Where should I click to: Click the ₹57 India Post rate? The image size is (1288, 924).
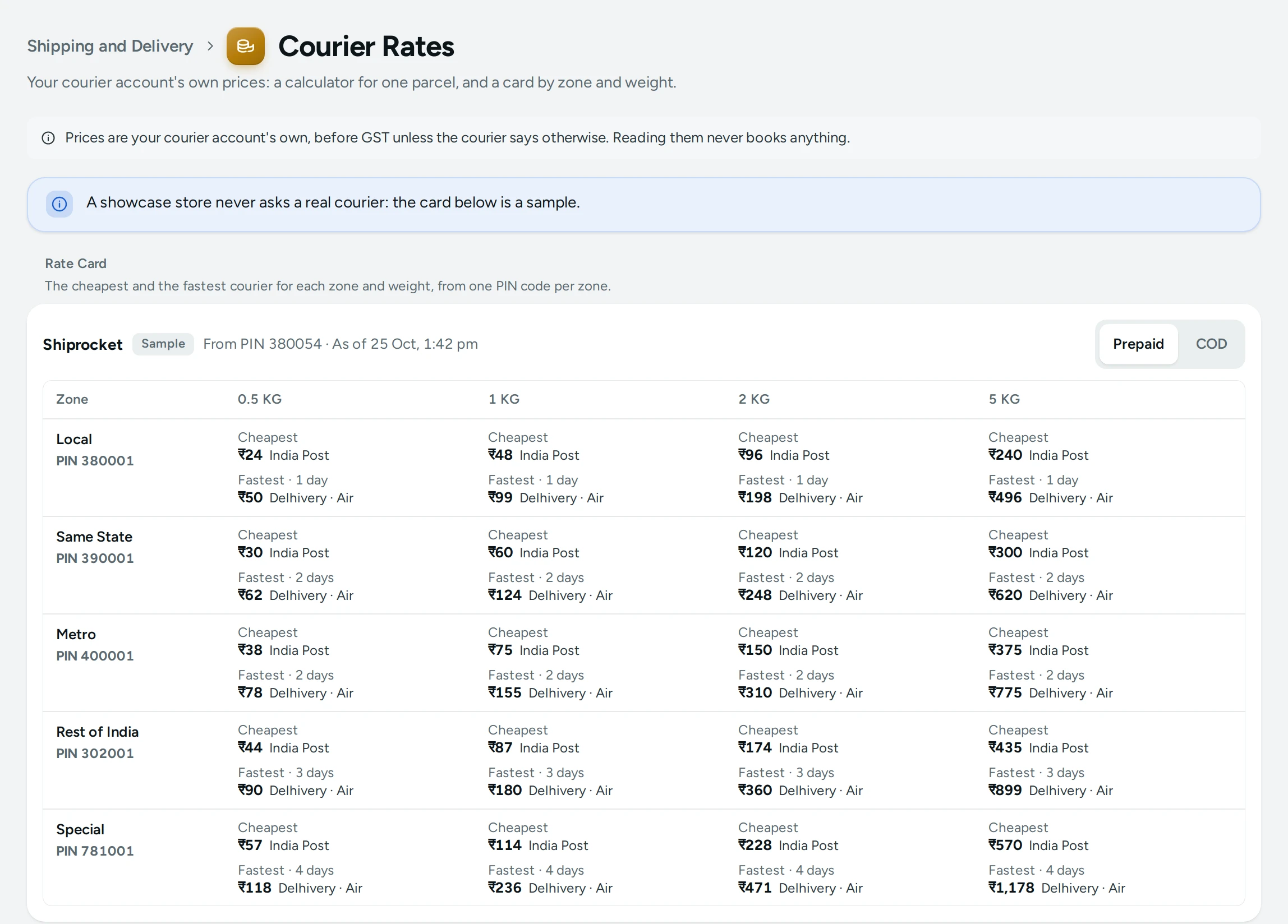(x=283, y=846)
